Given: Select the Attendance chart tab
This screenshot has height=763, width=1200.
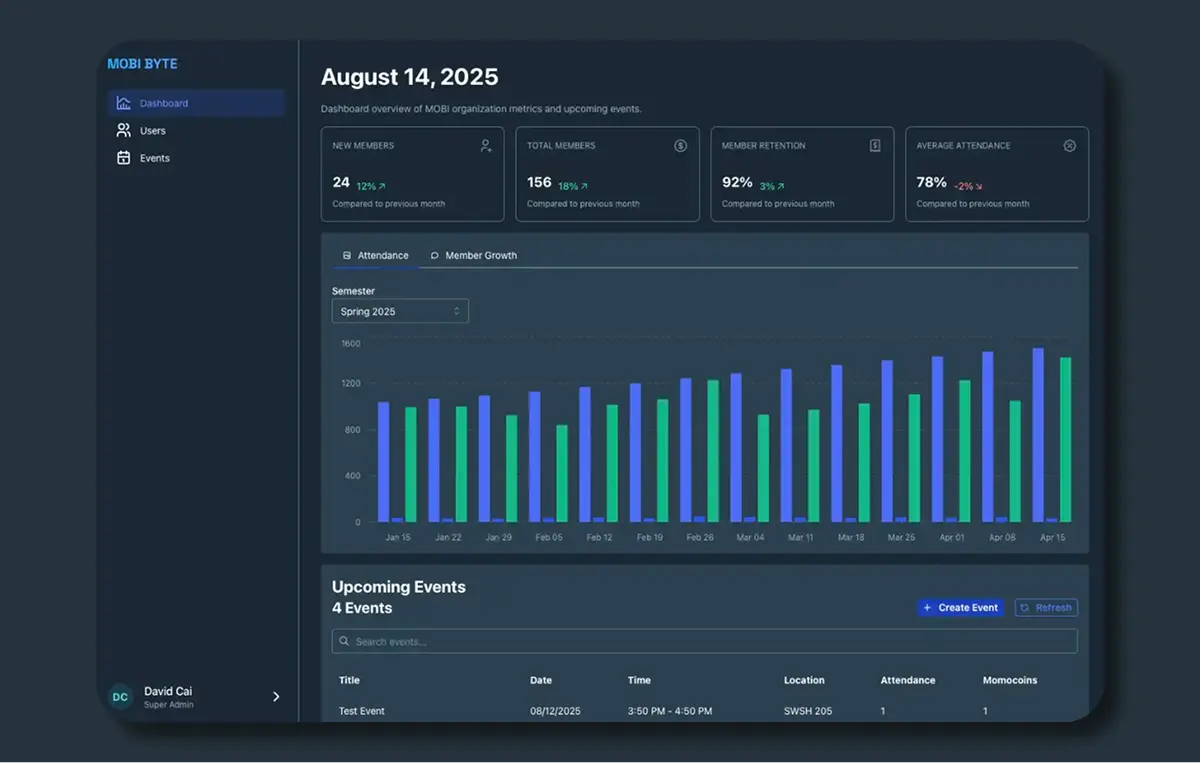Looking at the screenshot, I should pos(376,256).
